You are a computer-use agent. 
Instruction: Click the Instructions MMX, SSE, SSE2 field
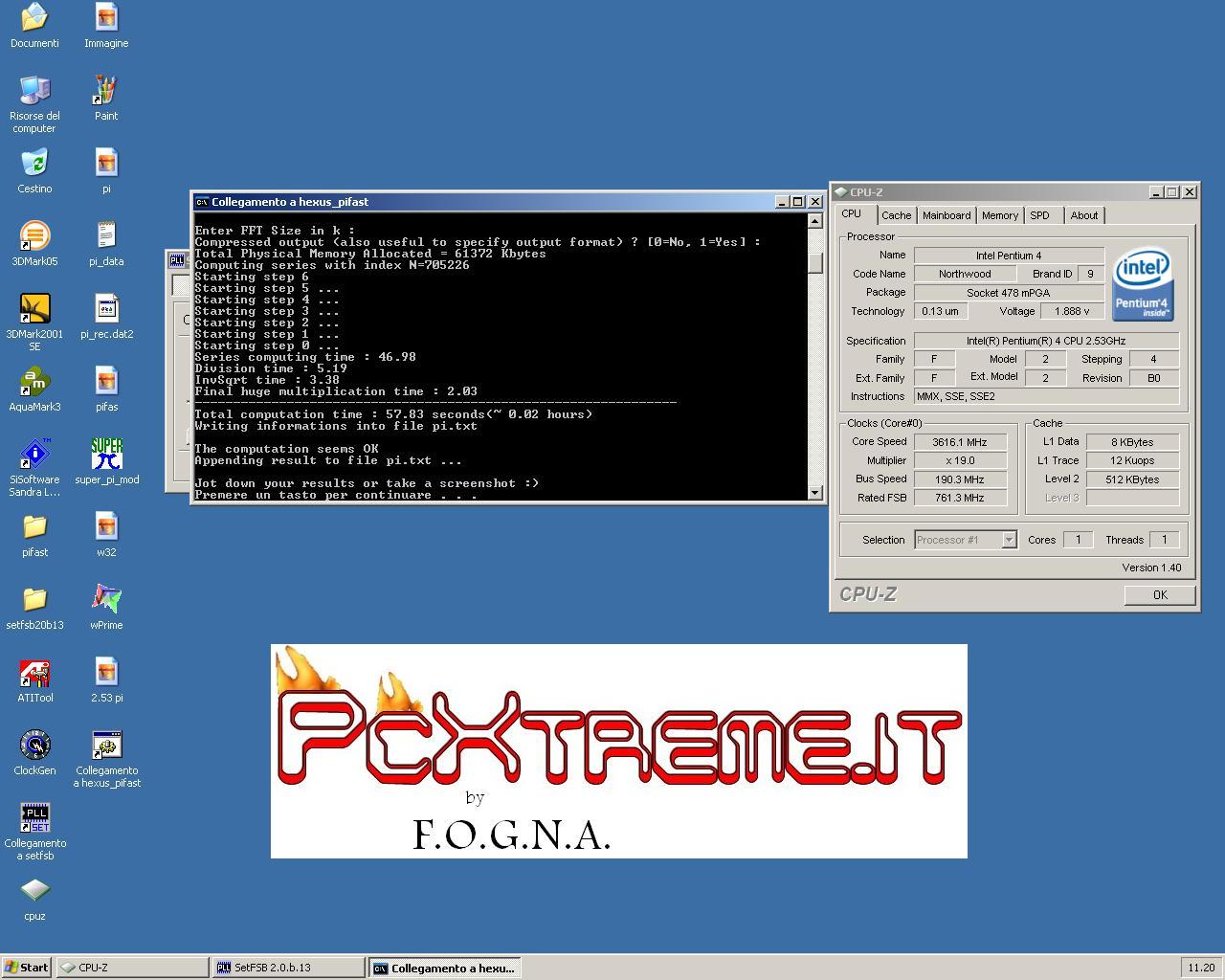click(1046, 396)
